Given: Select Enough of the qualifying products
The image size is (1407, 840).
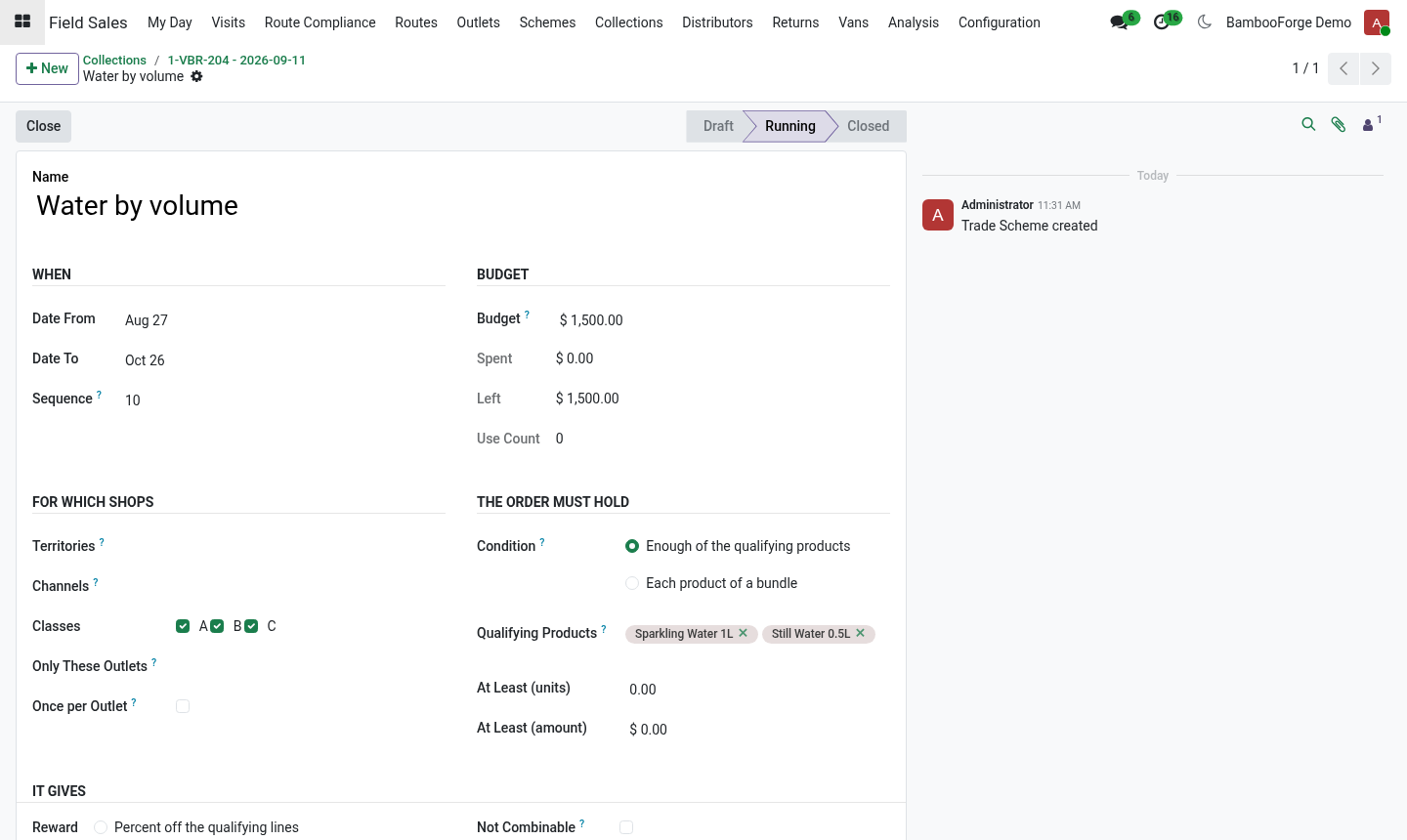Looking at the screenshot, I should (632, 546).
